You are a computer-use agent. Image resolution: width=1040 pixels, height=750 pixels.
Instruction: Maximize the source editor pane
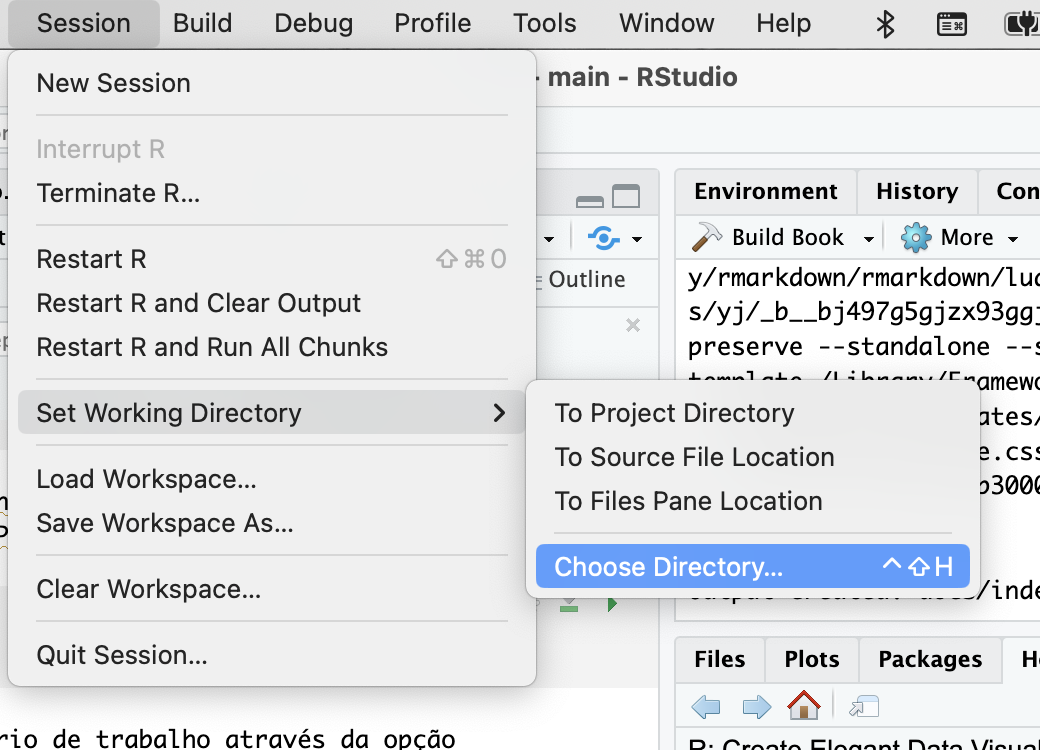(x=626, y=197)
